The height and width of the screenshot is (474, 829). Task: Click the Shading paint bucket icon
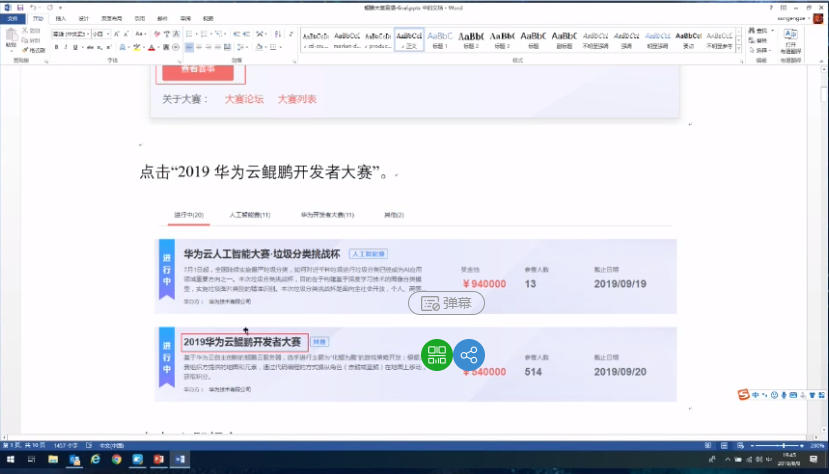[259, 48]
